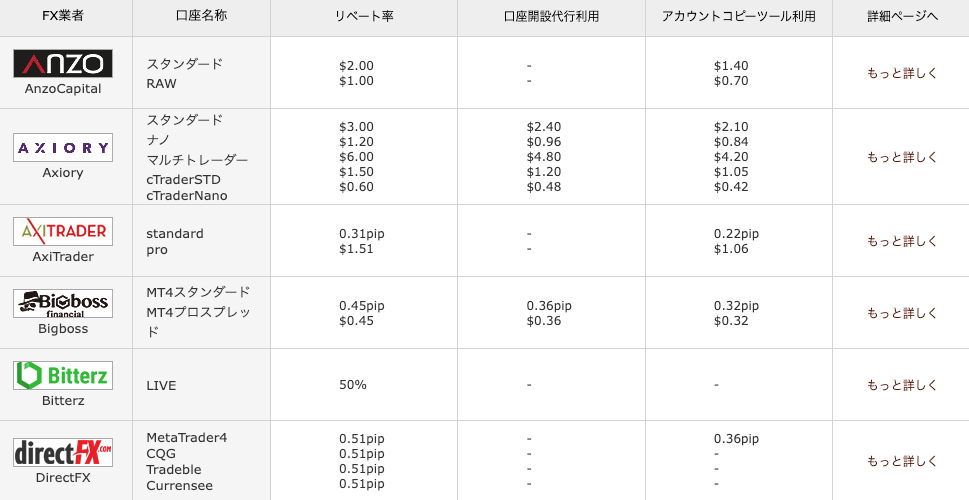Select the 口座名称 column header
This screenshot has height=500, width=969.
click(x=201, y=18)
